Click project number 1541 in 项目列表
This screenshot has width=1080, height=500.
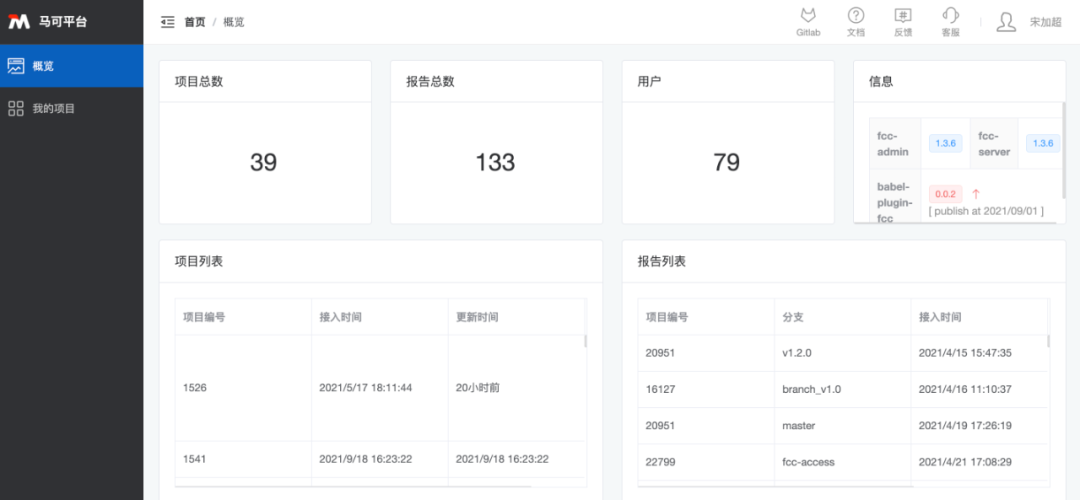(x=195, y=459)
